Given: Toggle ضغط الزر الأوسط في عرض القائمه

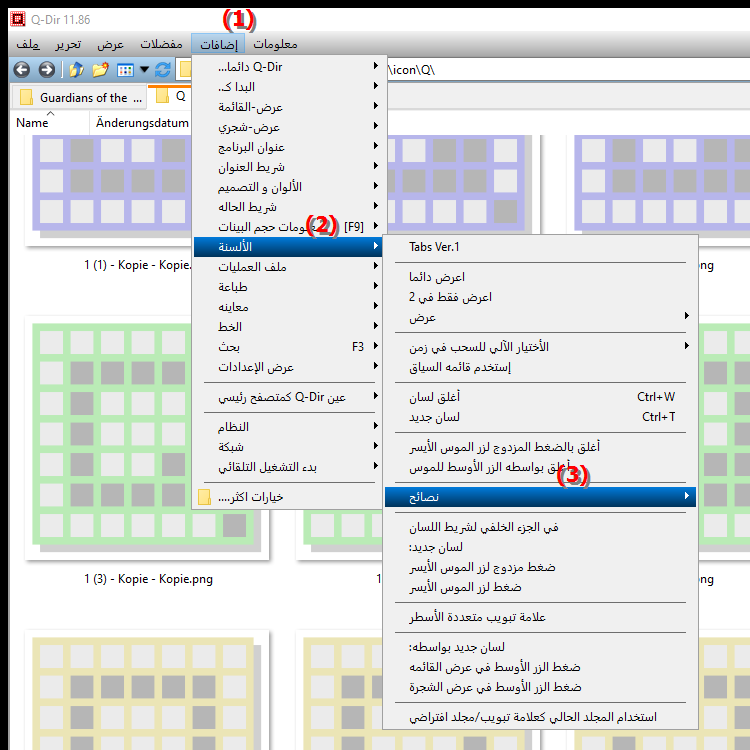Looking at the screenshot, I should 540,667.
